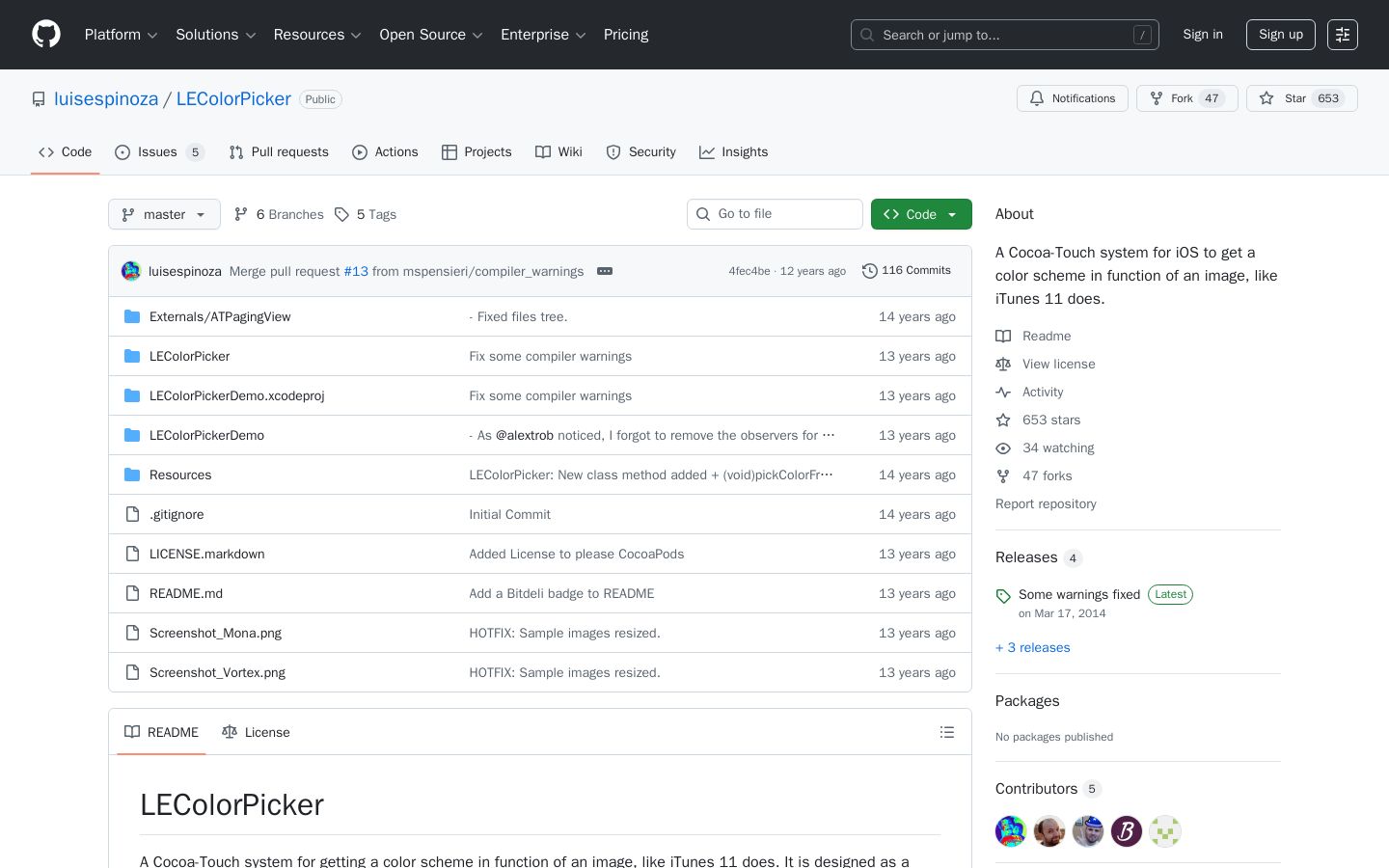Click the first contributor avatar

tap(1011, 831)
